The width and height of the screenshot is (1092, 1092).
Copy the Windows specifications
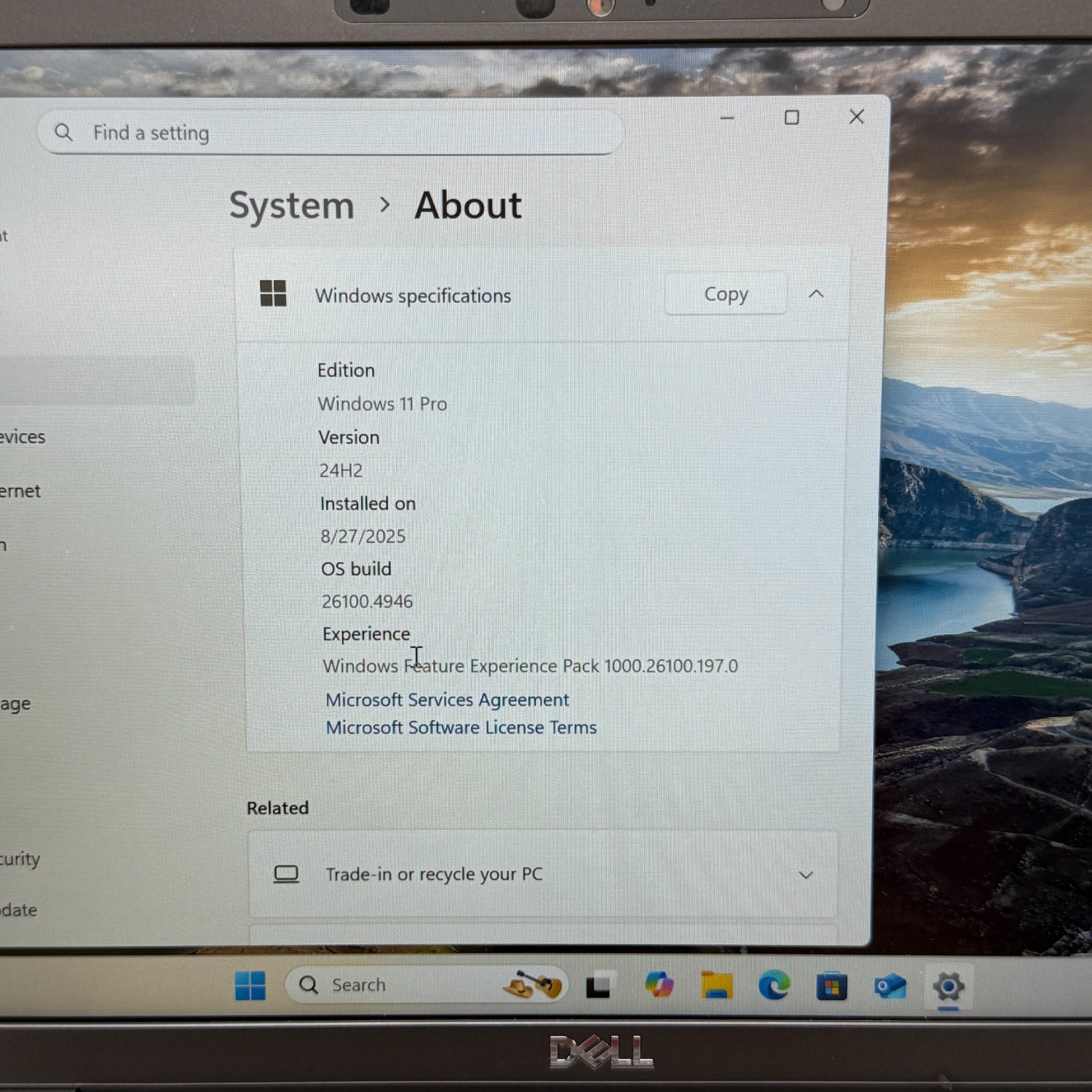point(725,294)
